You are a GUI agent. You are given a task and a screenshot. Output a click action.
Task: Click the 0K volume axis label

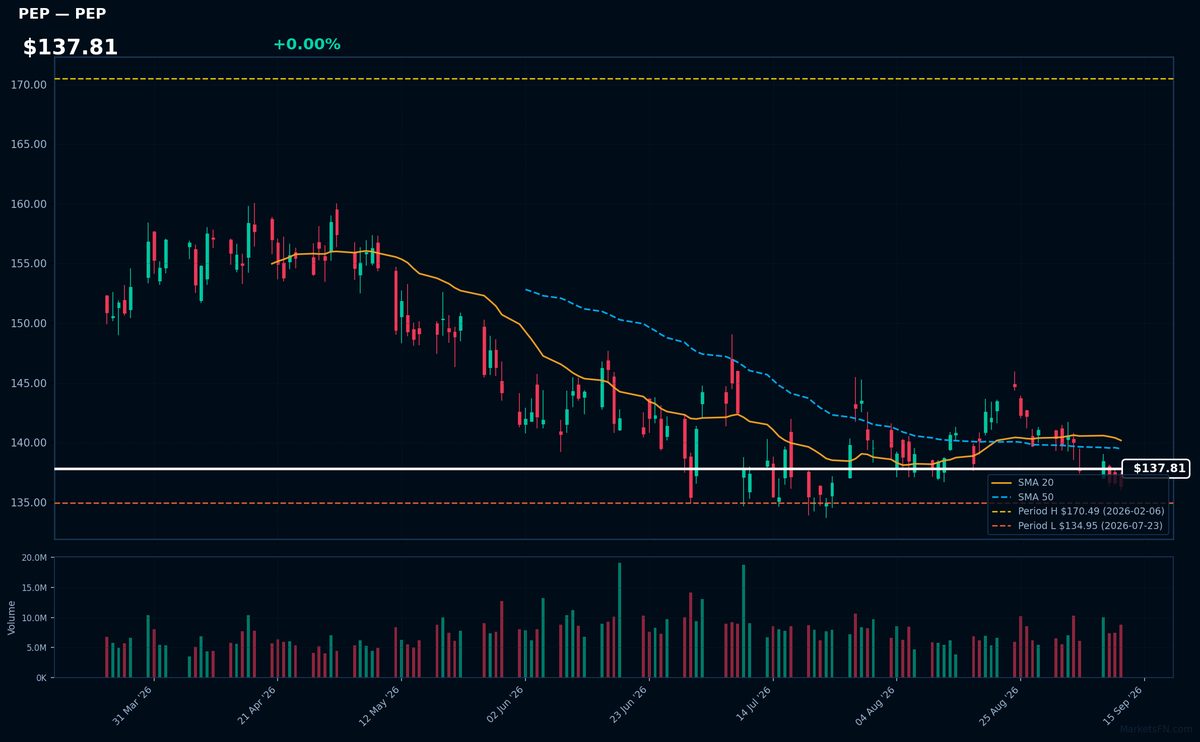click(x=41, y=678)
